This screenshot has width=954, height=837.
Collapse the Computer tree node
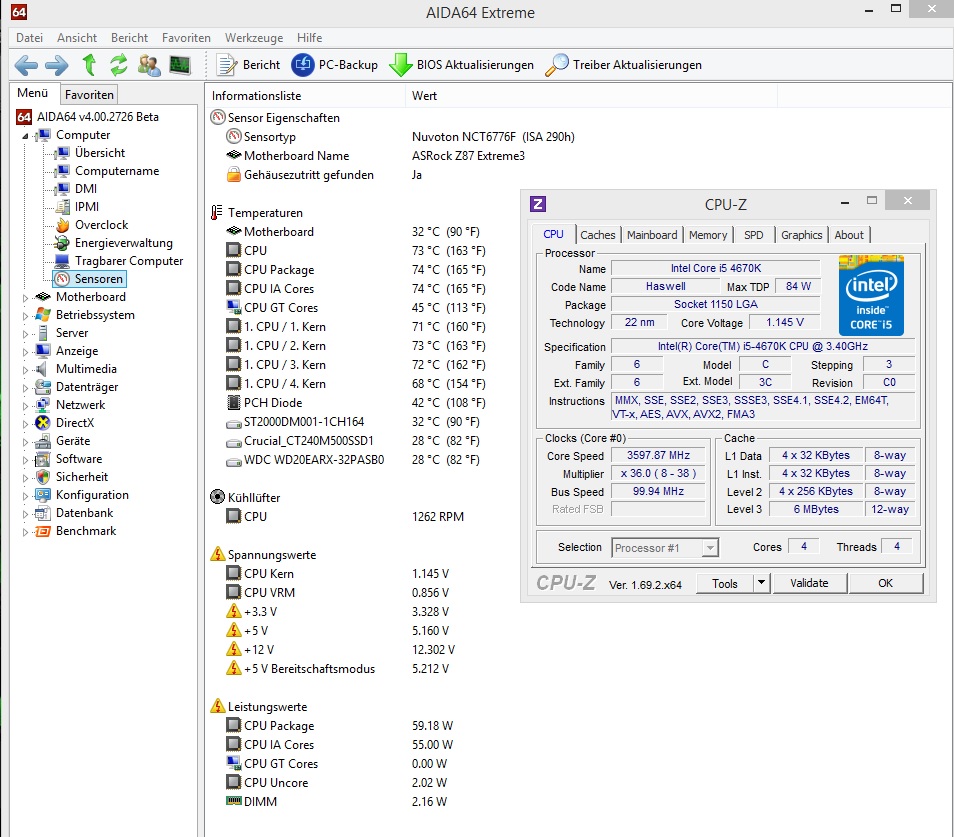(x=25, y=136)
